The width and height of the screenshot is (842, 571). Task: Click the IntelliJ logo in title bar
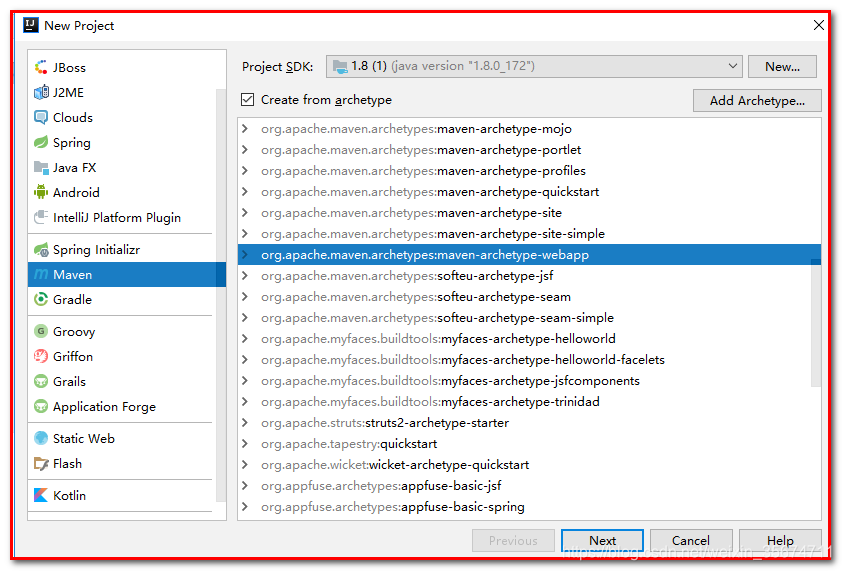tap(31, 25)
